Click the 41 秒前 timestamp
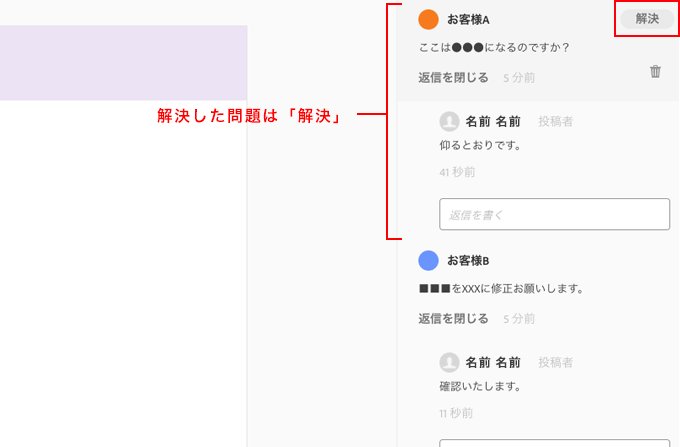The height and width of the screenshot is (447, 680). pyautogui.click(x=457, y=172)
